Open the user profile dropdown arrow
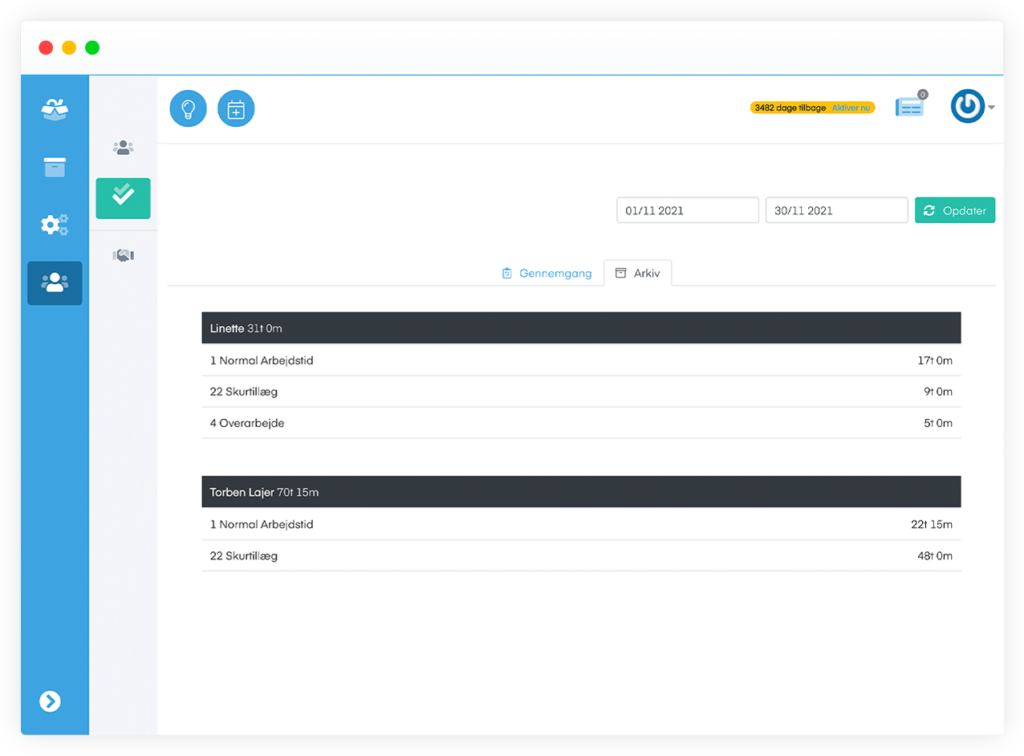Image resolution: width=1024 pixels, height=756 pixels. pyautogui.click(x=991, y=108)
